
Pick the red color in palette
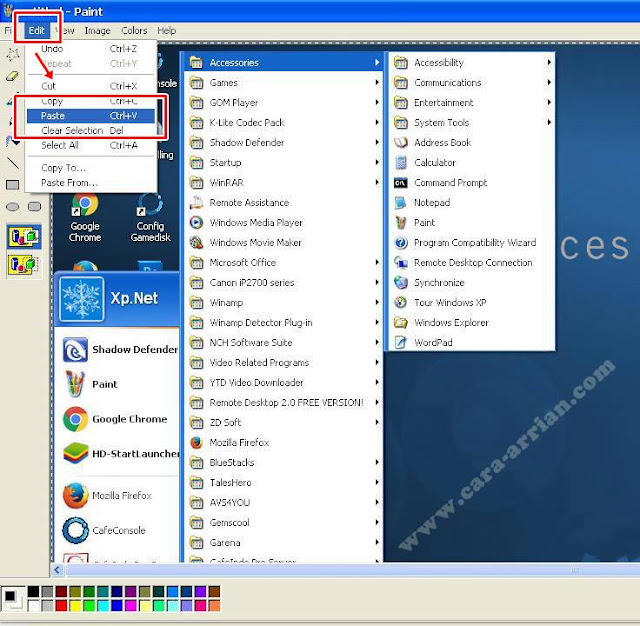(61, 605)
